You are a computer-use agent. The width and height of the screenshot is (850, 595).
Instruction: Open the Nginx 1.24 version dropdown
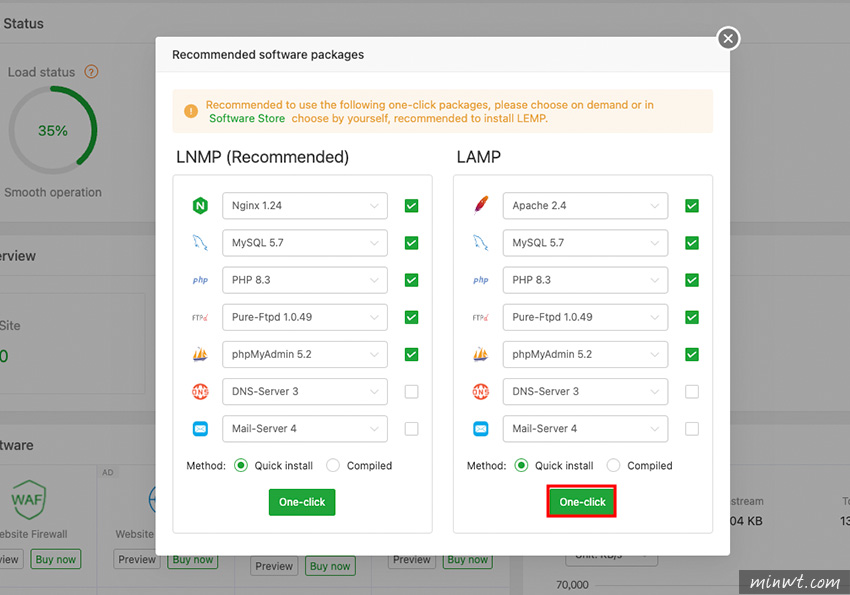pyautogui.click(x=305, y=206)
